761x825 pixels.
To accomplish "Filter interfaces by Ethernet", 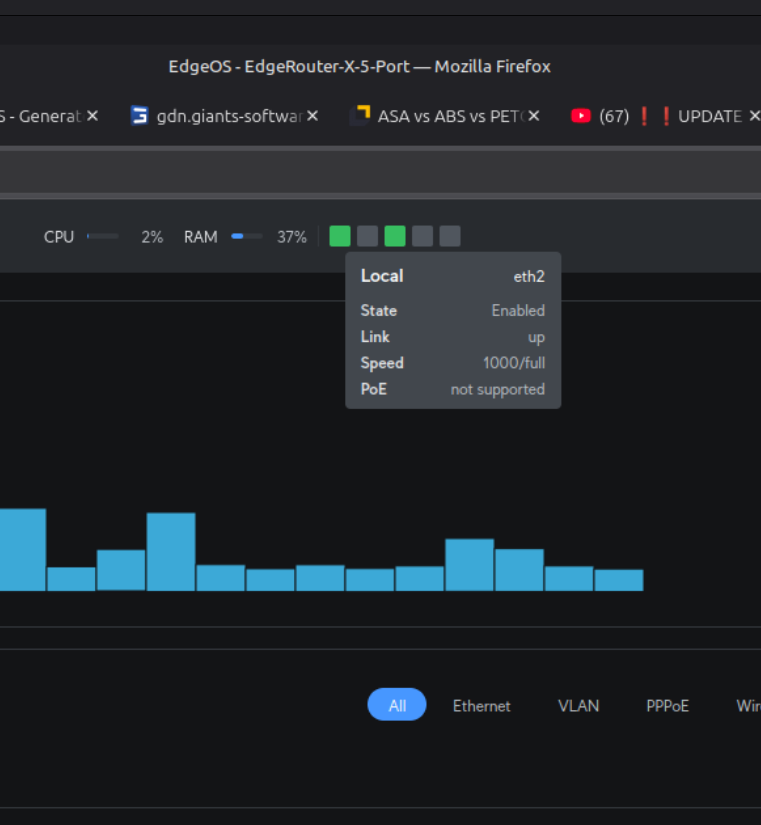I will coord(482,706).
